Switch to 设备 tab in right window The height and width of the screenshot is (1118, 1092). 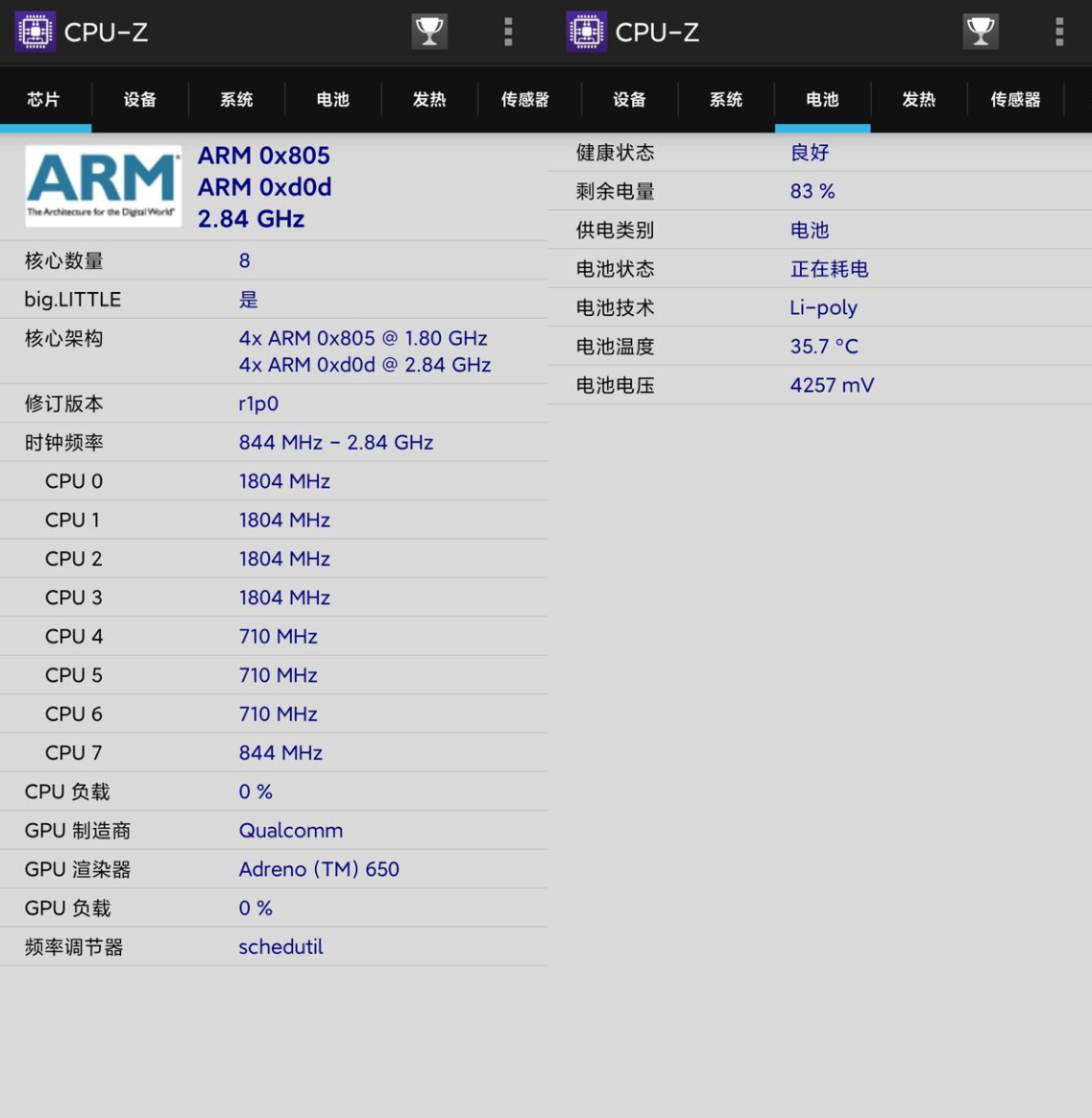629,99
